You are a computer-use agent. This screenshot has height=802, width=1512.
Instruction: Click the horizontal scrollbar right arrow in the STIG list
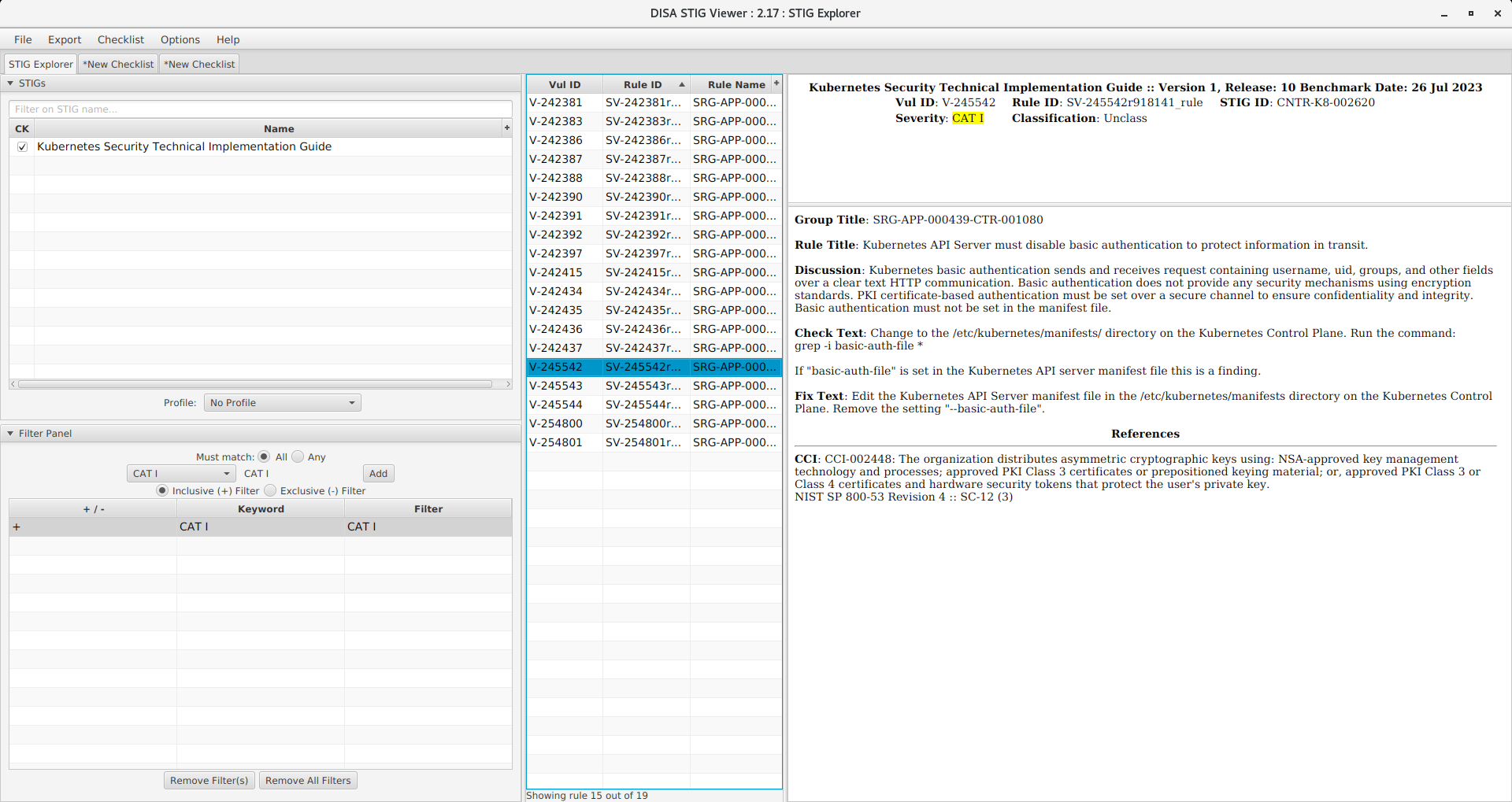[508, 384]
